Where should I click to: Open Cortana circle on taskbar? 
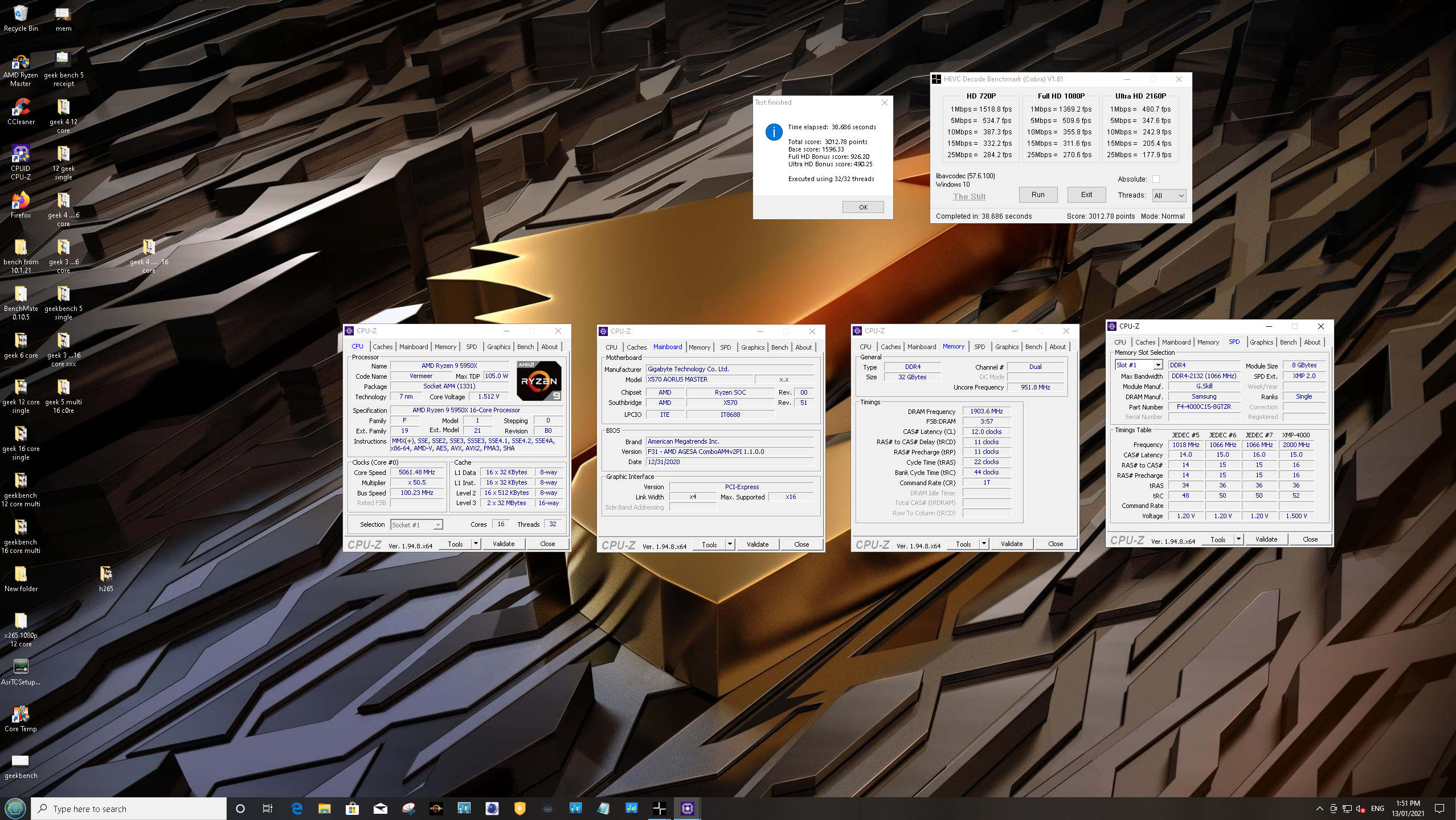(x=240, y=809)
